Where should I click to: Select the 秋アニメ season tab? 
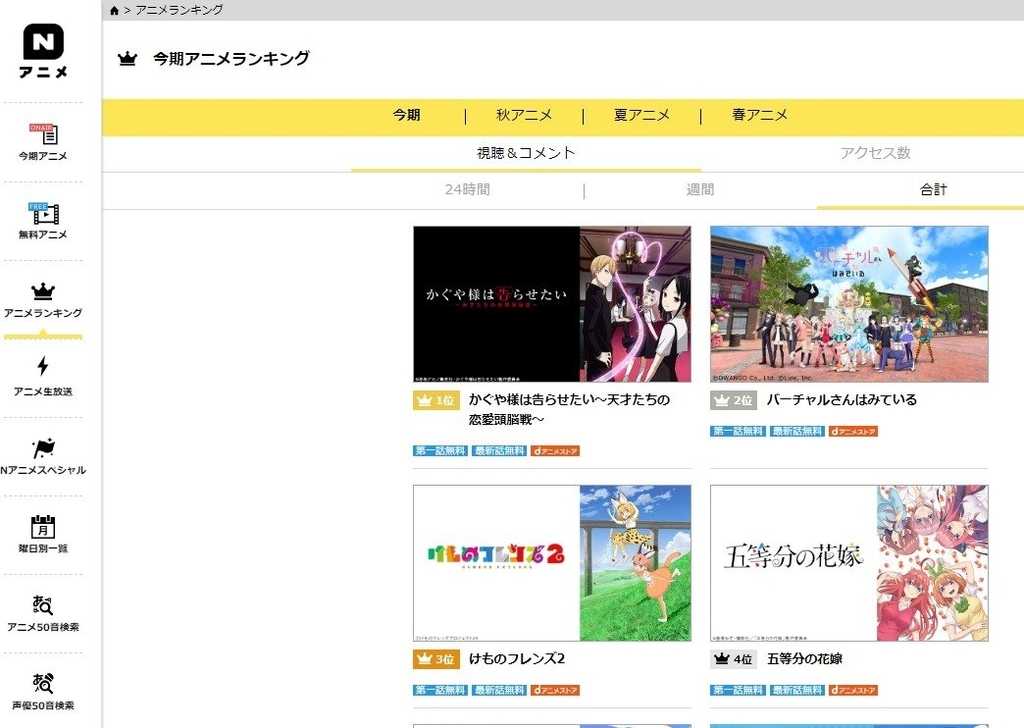click(x=524, y=116)
